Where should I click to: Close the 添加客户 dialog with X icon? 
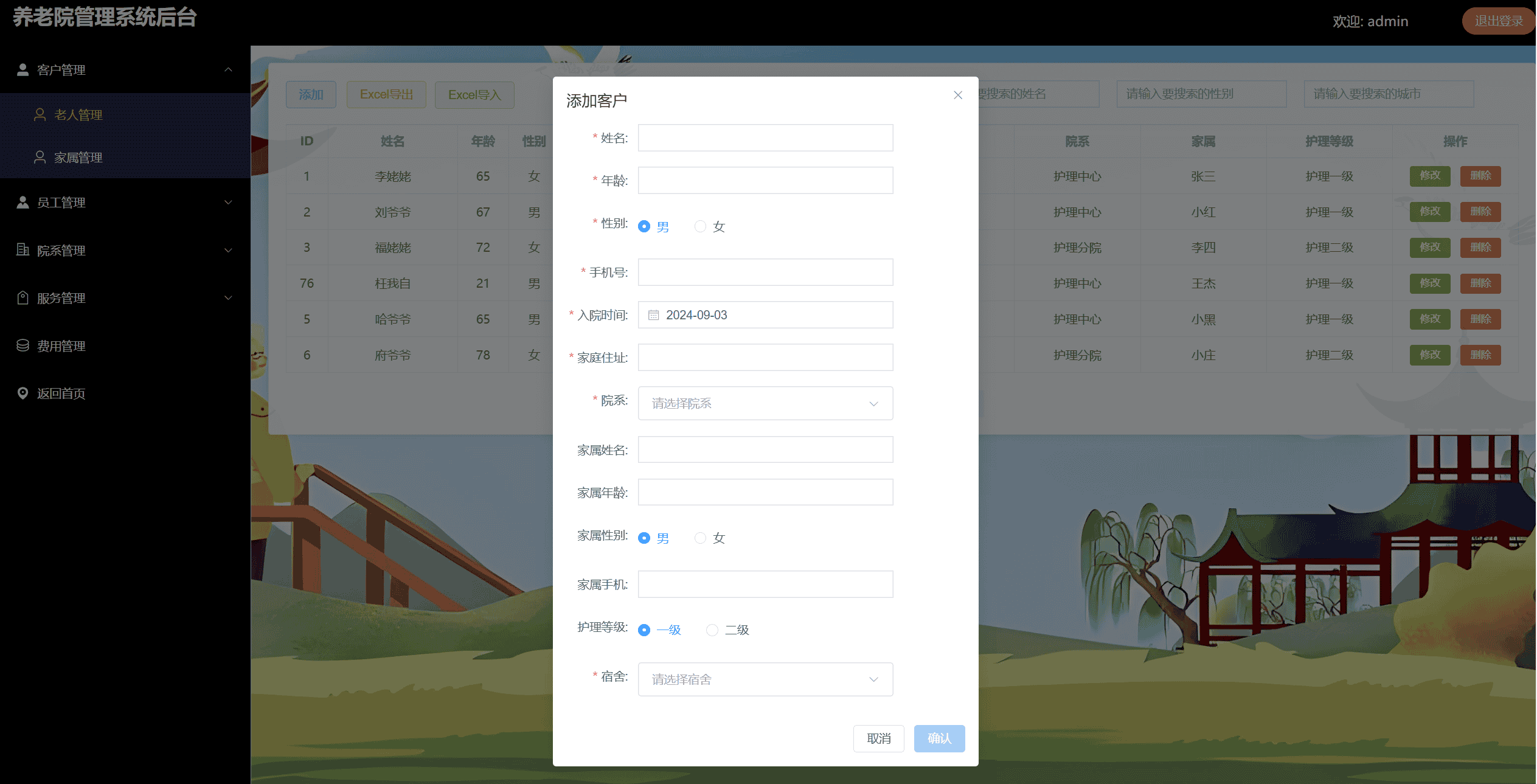coord(958,95)
